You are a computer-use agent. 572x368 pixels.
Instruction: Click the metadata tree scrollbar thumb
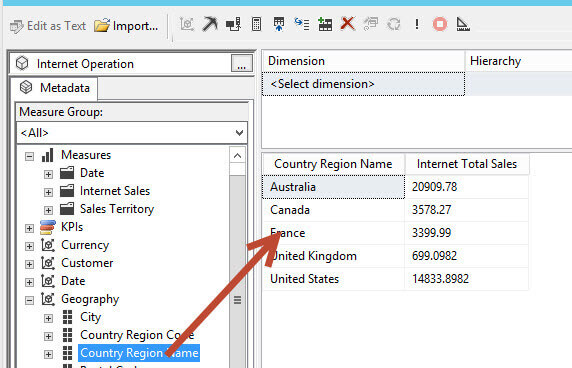point(237,300)
